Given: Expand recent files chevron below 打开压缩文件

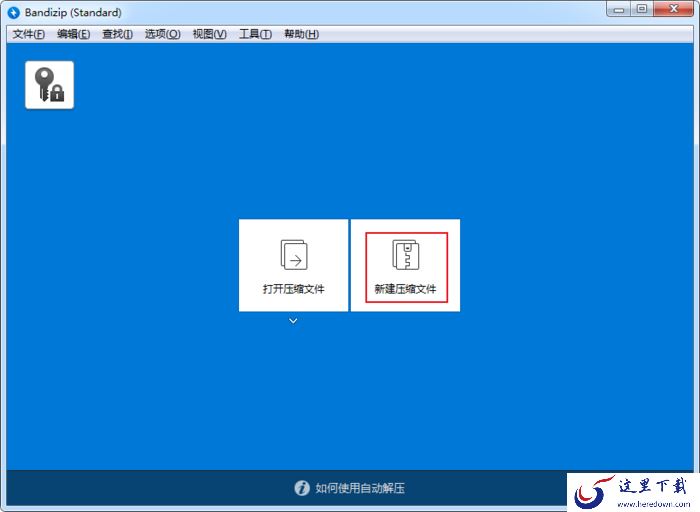Looking at the screenshot, I should click(293, 321).
